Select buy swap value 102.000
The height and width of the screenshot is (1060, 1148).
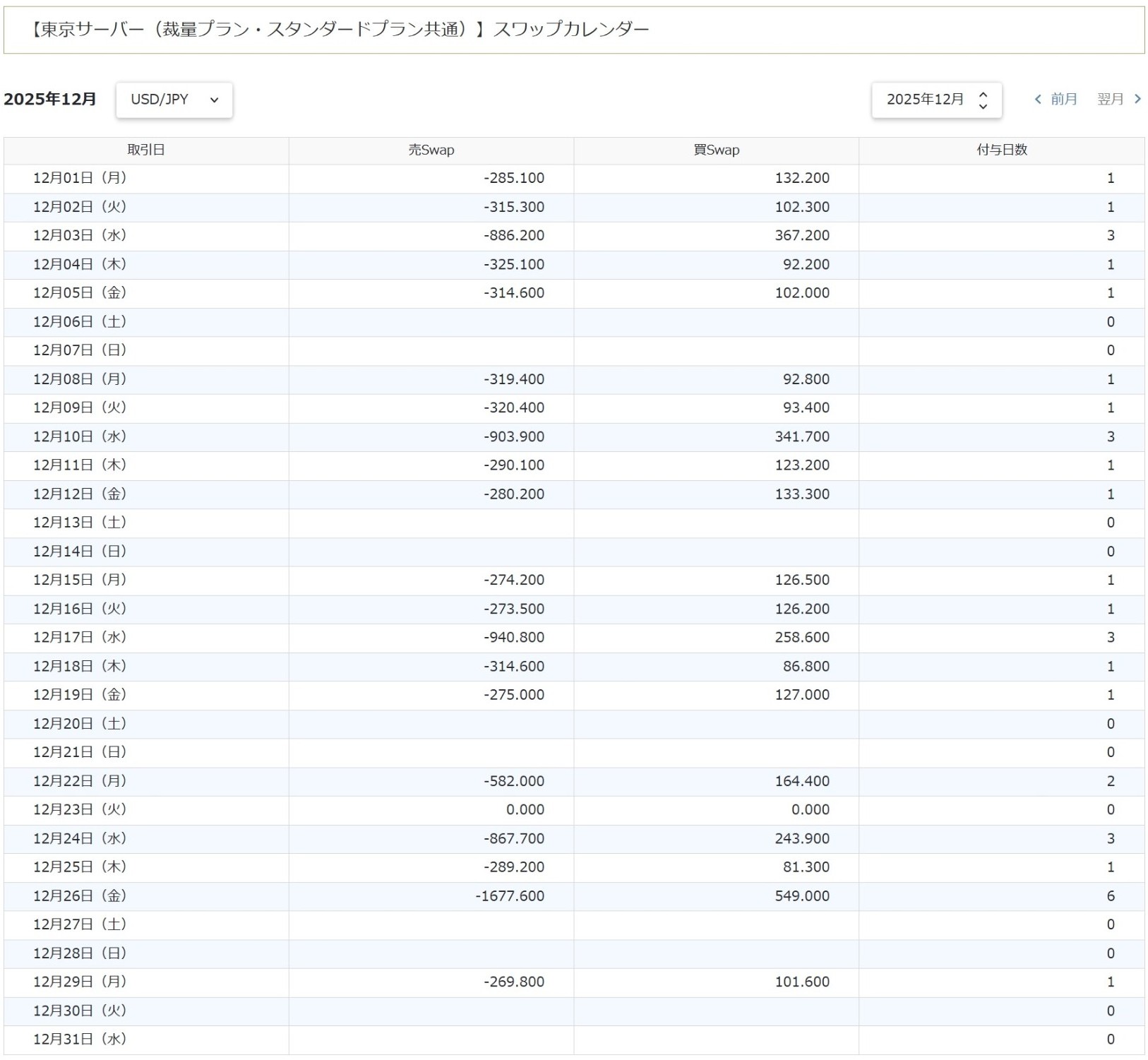pyautogui.click(x=802, y=293)
